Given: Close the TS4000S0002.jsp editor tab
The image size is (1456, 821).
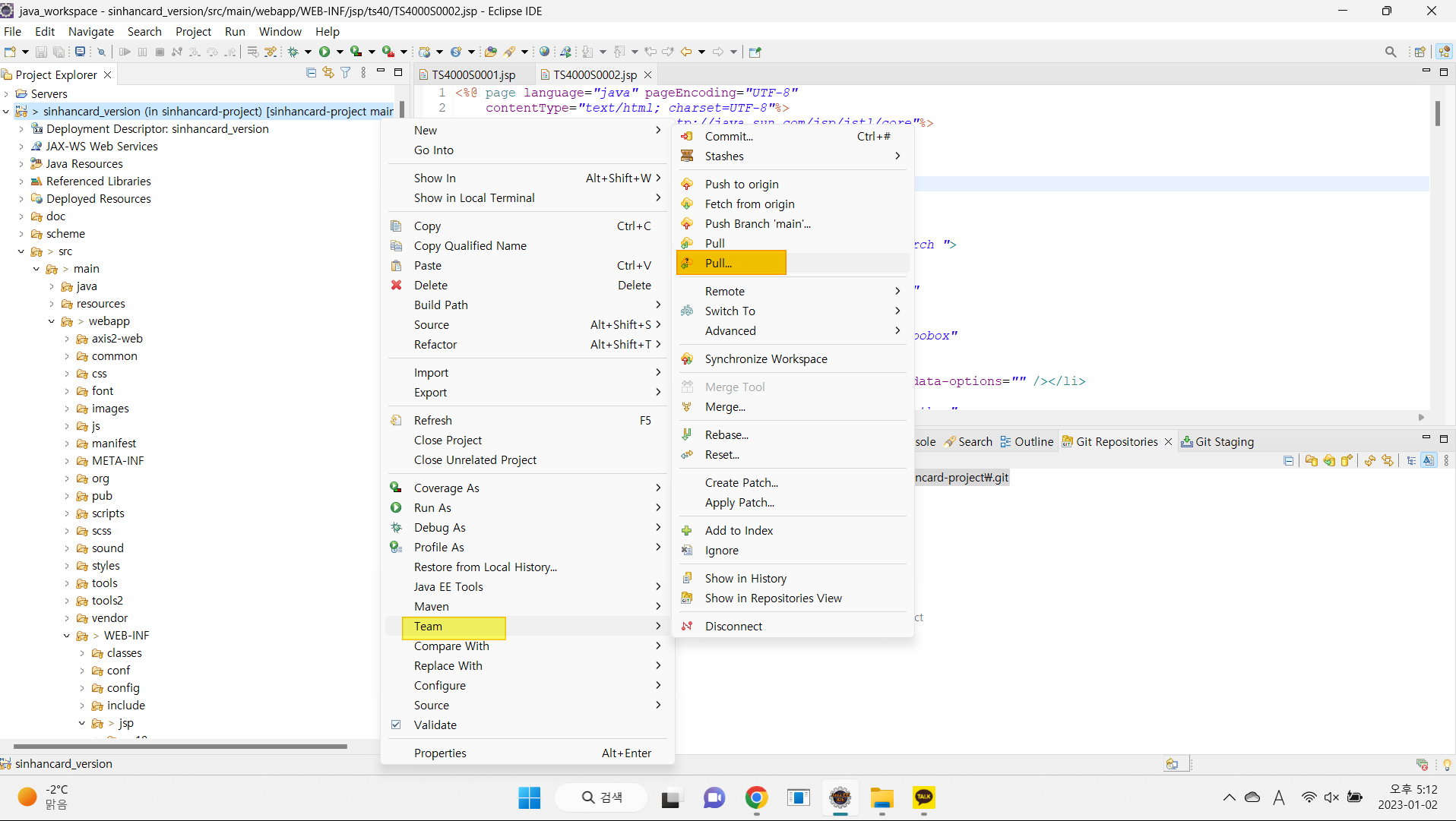Looking at the screenshot, I should pos(647,74).
